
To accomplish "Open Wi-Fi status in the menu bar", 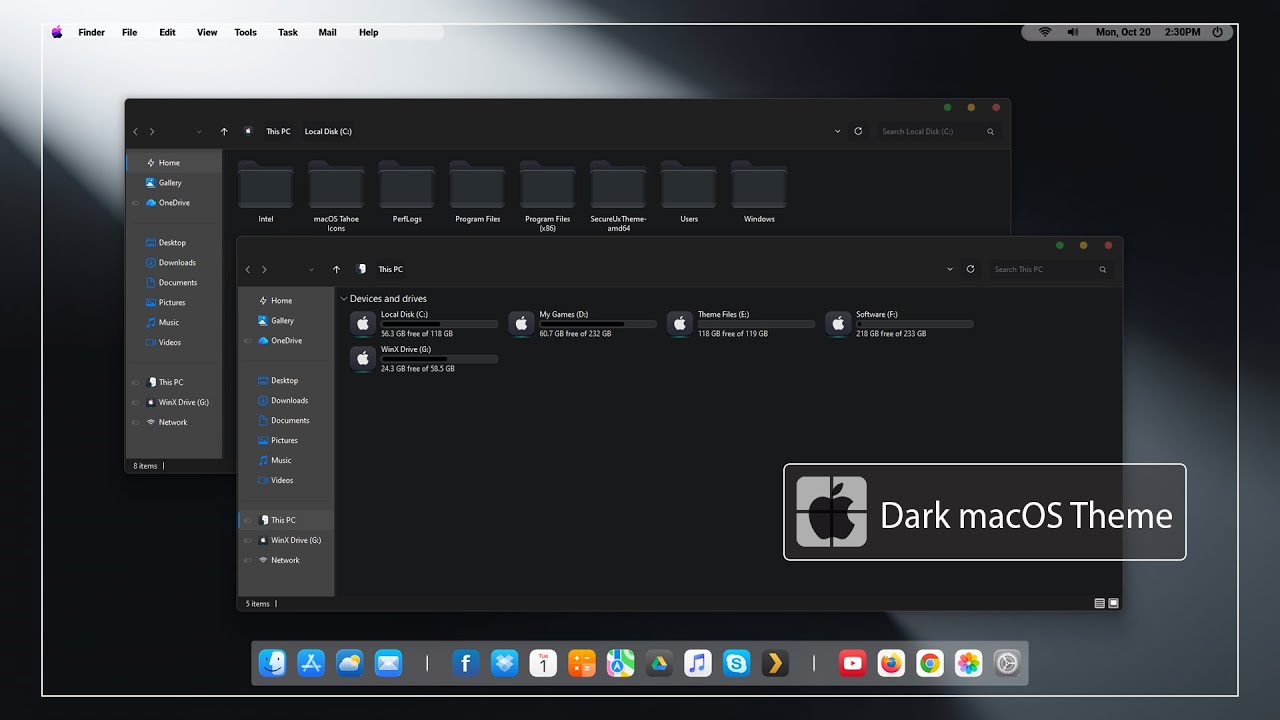I will (1045, 32).
